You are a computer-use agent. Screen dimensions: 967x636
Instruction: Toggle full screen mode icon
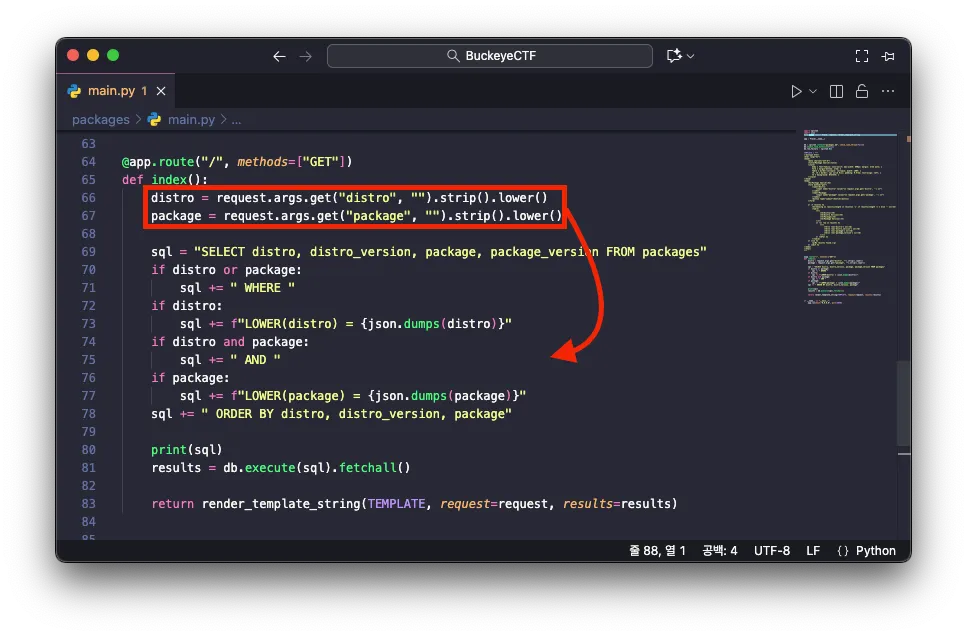[x=862, y=56]
